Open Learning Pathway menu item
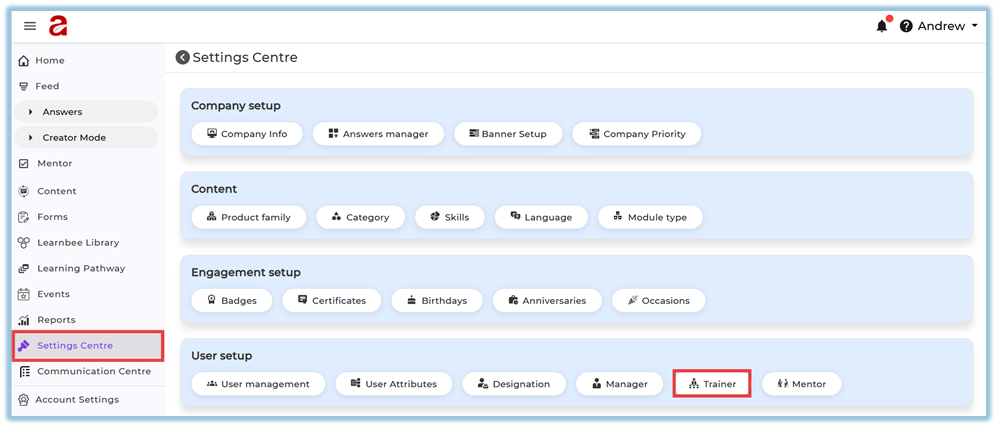This screenshot has width=997, height=427. [x=81, y=268]
